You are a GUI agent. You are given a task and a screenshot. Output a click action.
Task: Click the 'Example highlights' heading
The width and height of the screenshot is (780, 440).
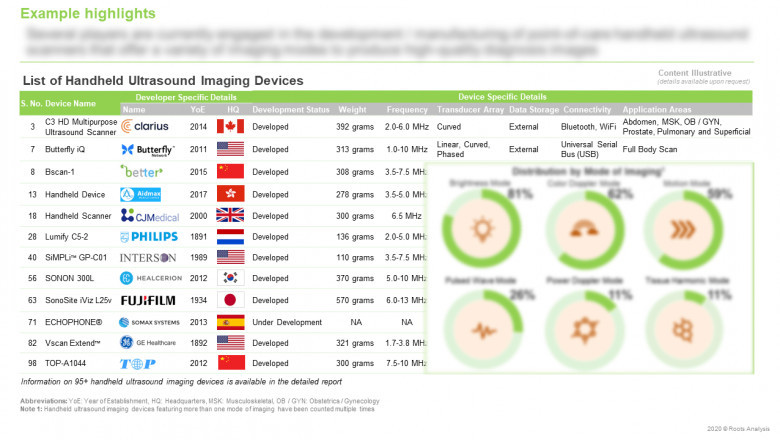(88, 13)
